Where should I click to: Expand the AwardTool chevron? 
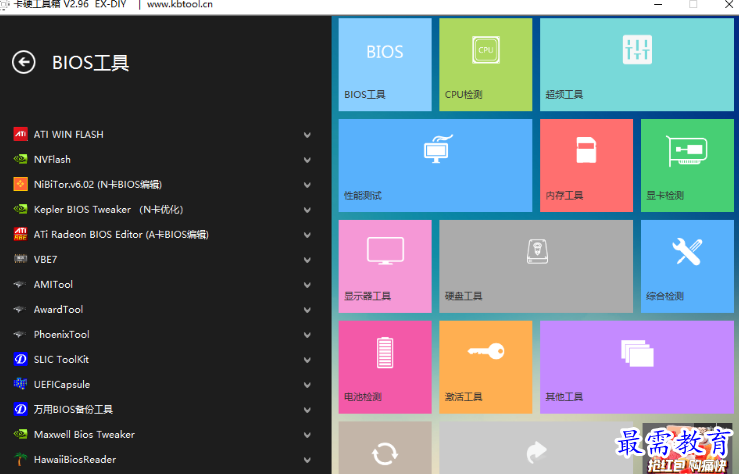point(307,310)
